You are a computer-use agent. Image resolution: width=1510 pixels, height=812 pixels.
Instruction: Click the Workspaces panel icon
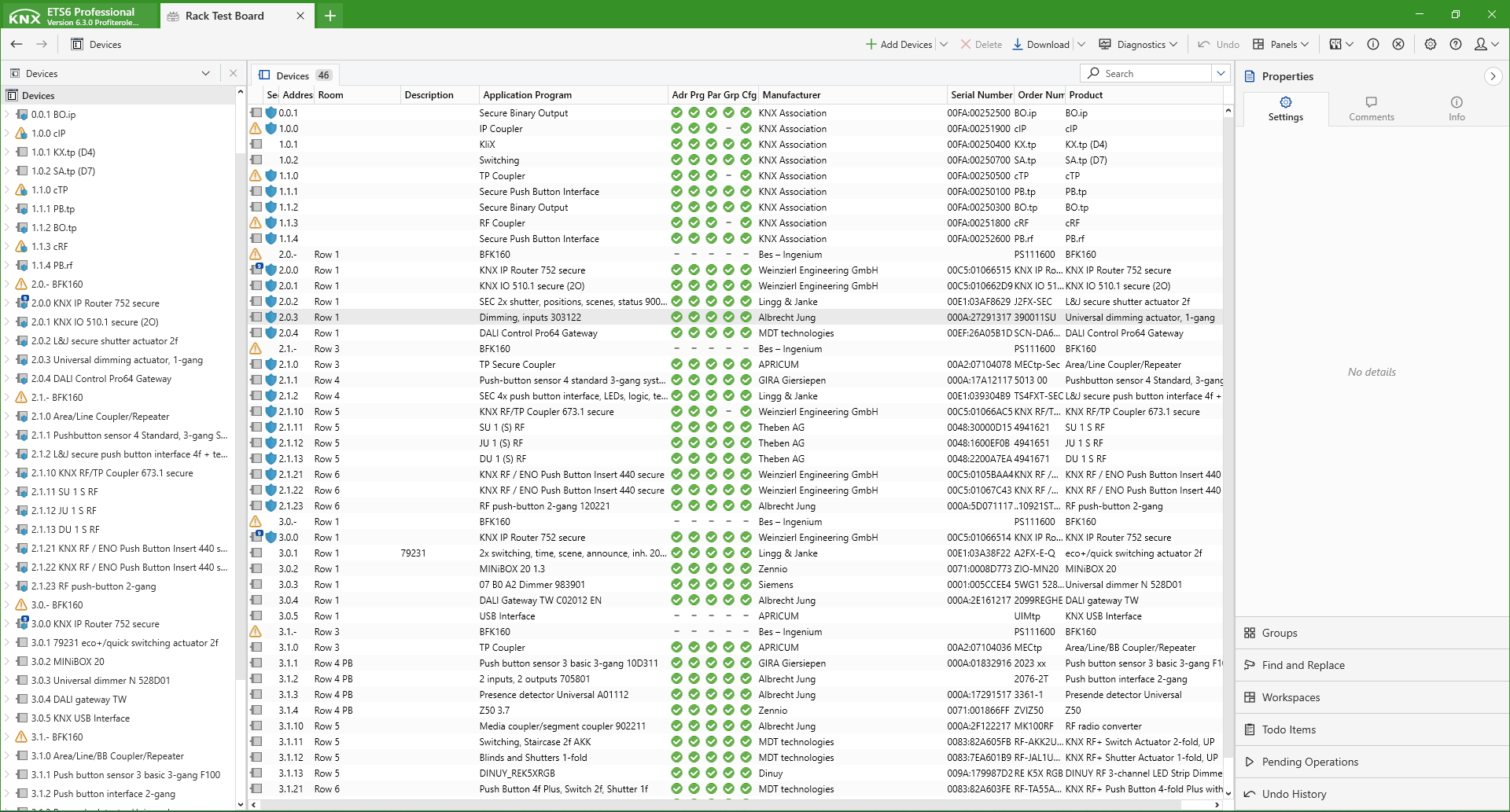point(1250,697)
